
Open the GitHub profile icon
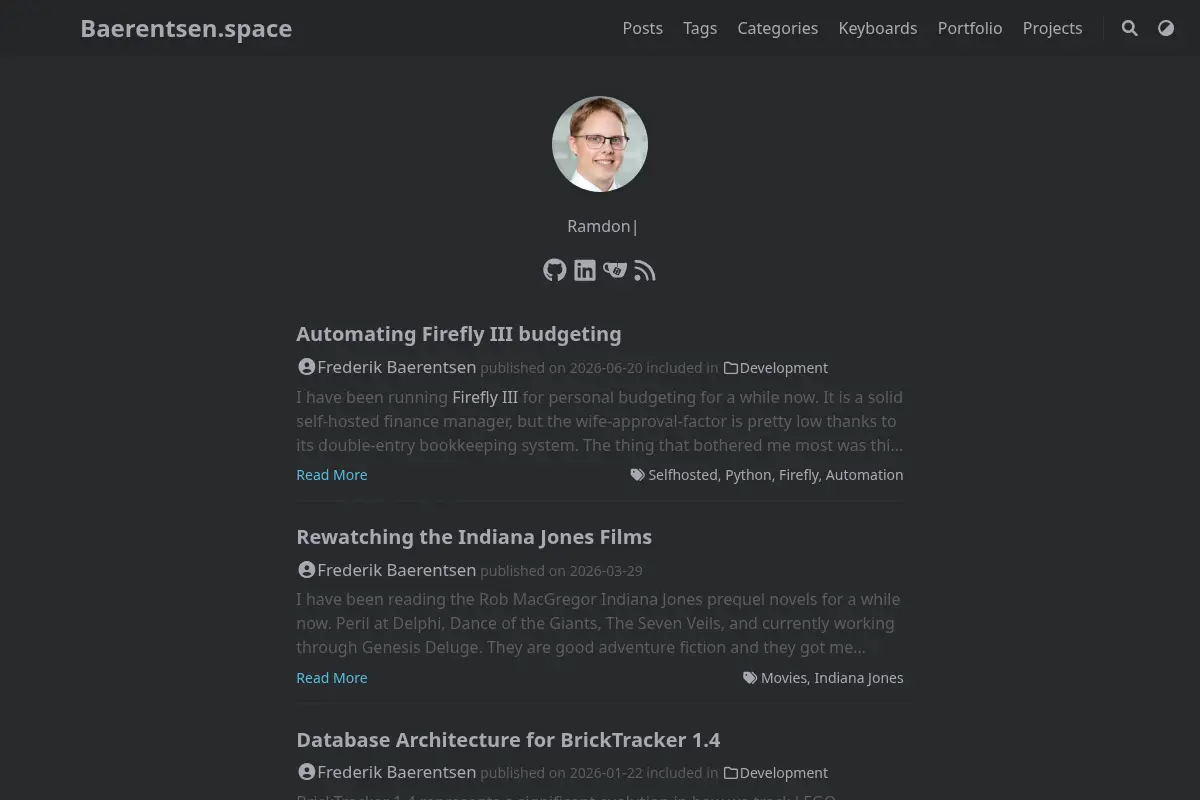click(555, 270)
